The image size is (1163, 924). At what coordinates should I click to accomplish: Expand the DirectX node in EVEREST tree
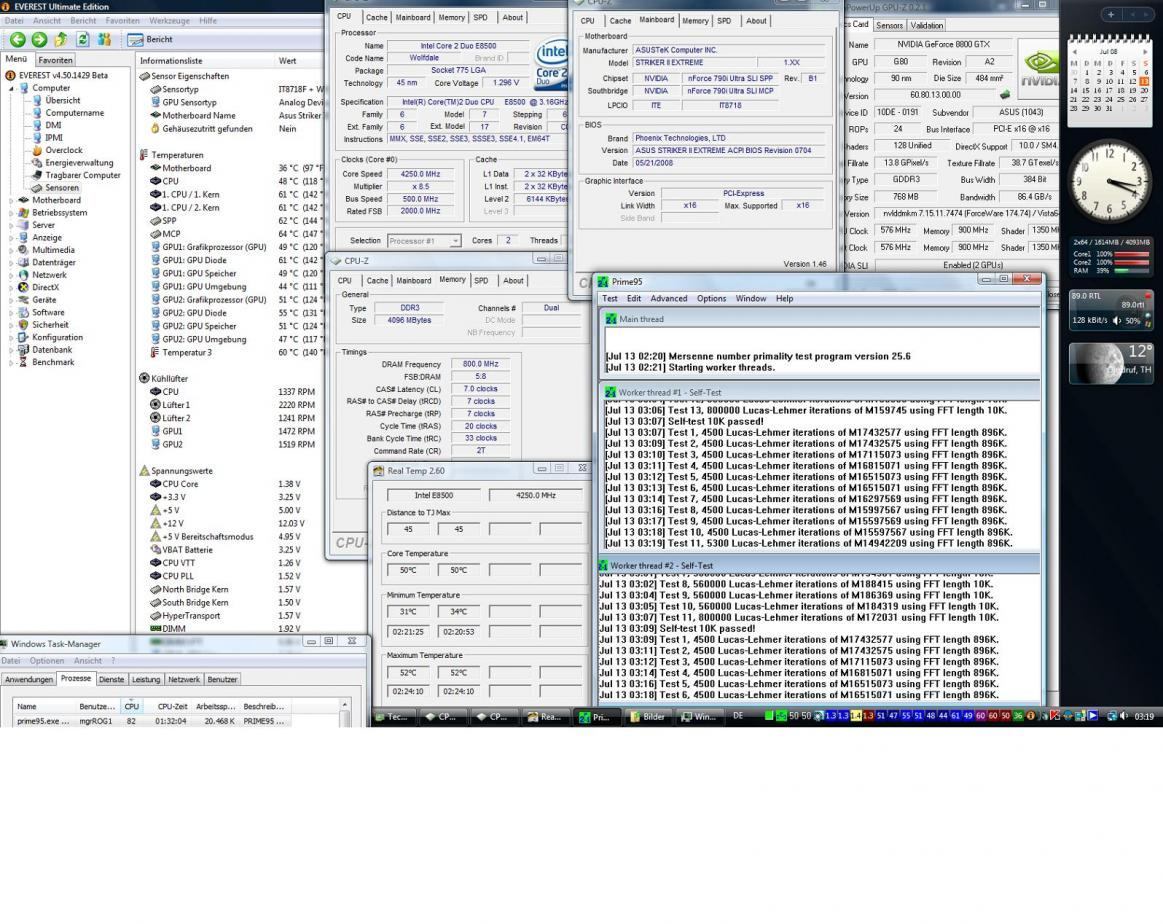11,288
